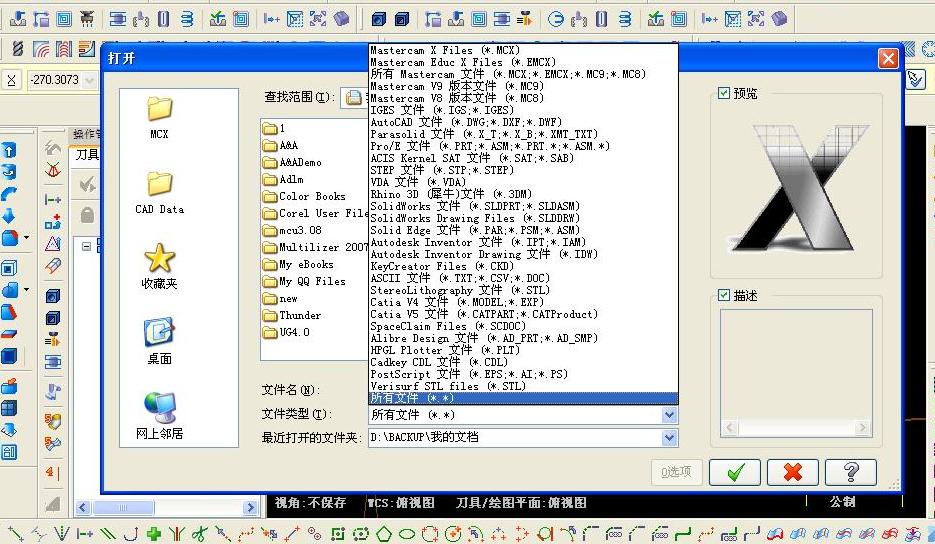The image size is (935, 544).
Task: Click the four-pane layout grid icon
Action: pyautogui.click(x=9, y=408)
